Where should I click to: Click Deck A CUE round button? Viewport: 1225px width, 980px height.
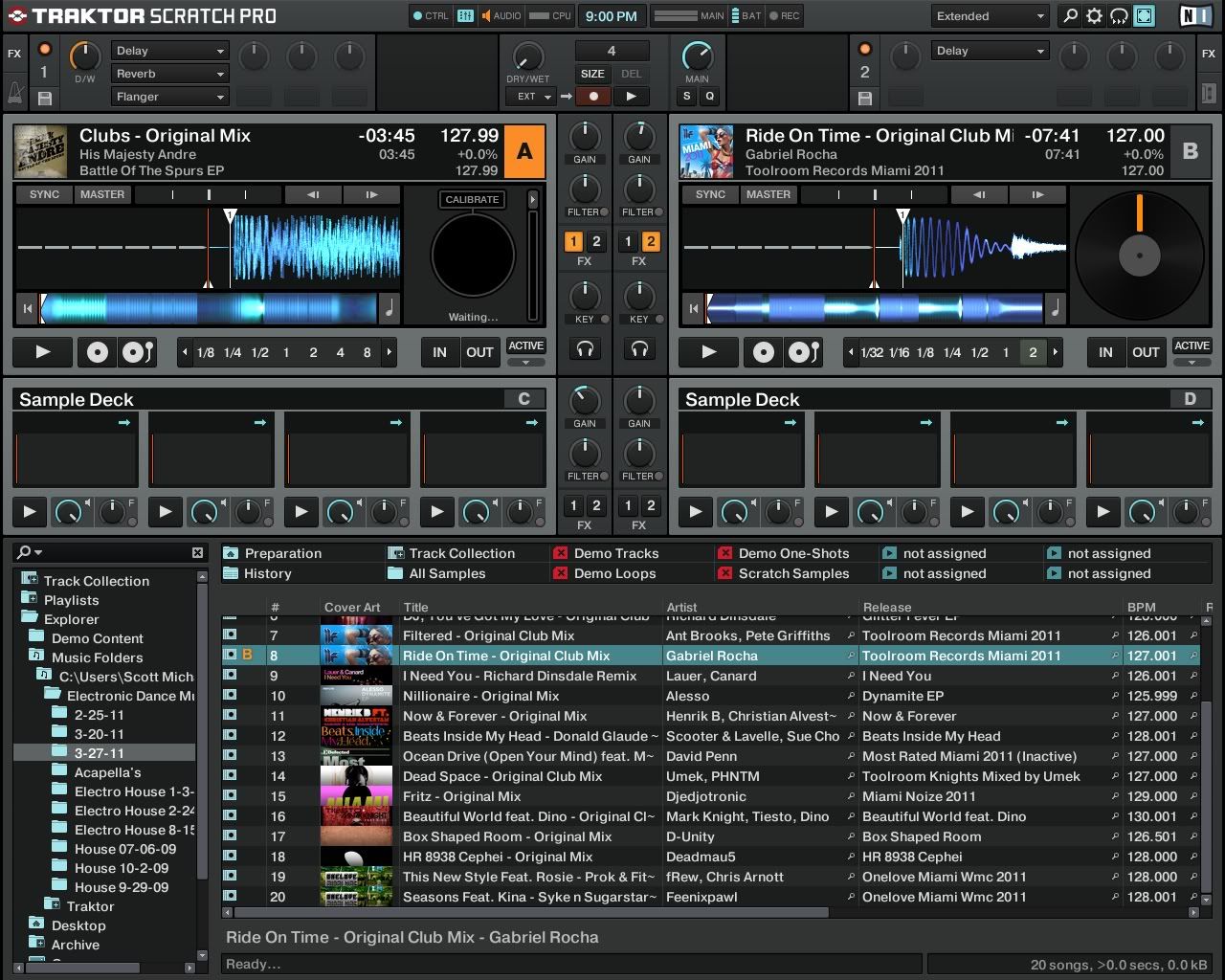(x=97, y=352)
